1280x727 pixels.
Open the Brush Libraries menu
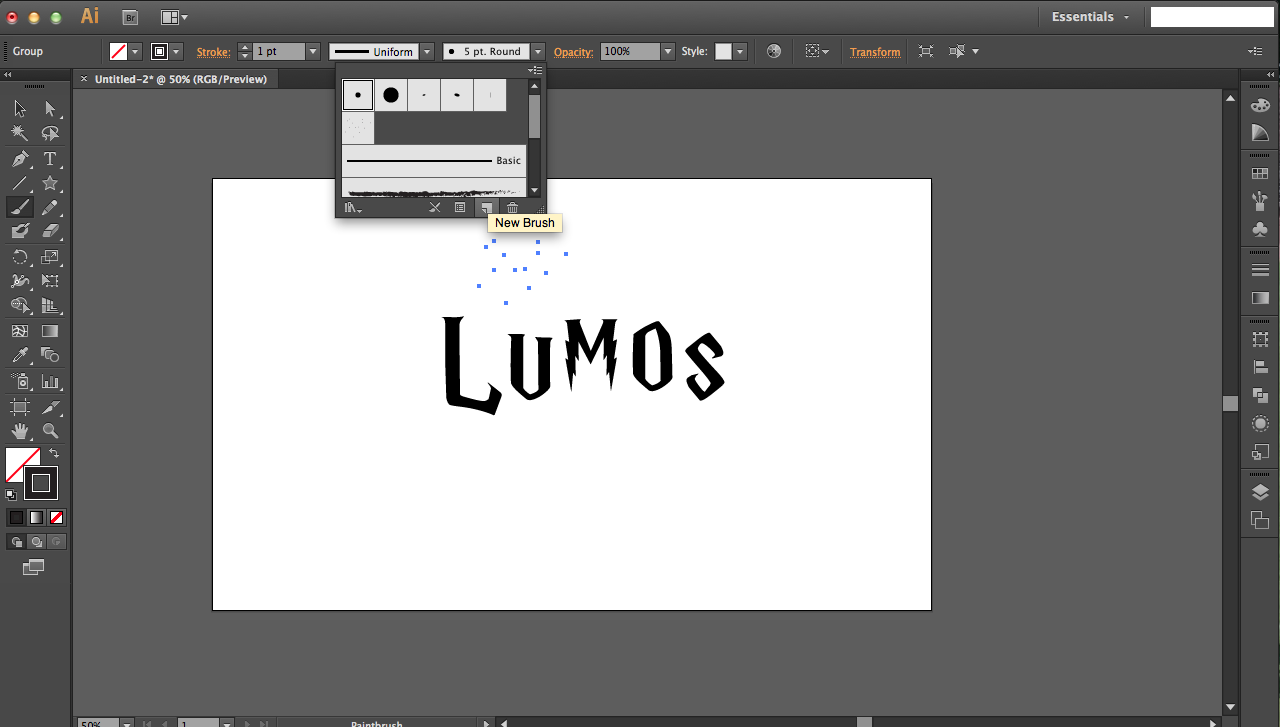tap(353, 208)
